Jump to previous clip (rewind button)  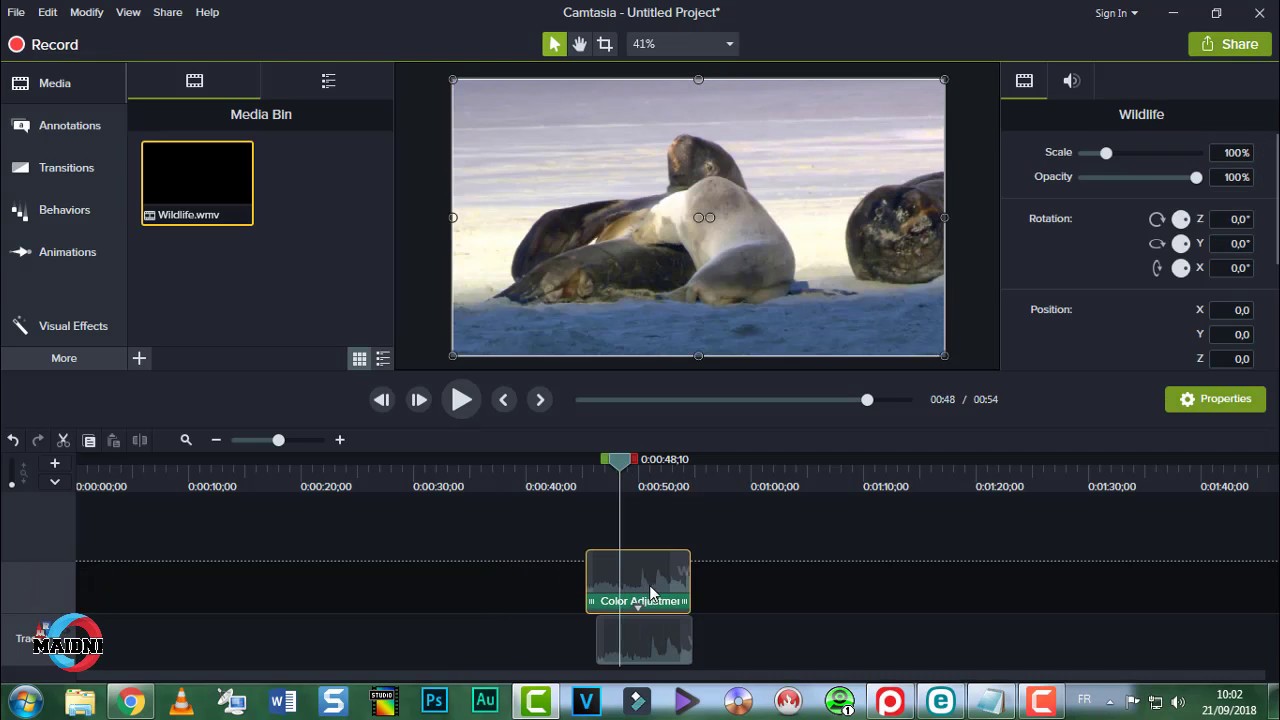[382, 400]
